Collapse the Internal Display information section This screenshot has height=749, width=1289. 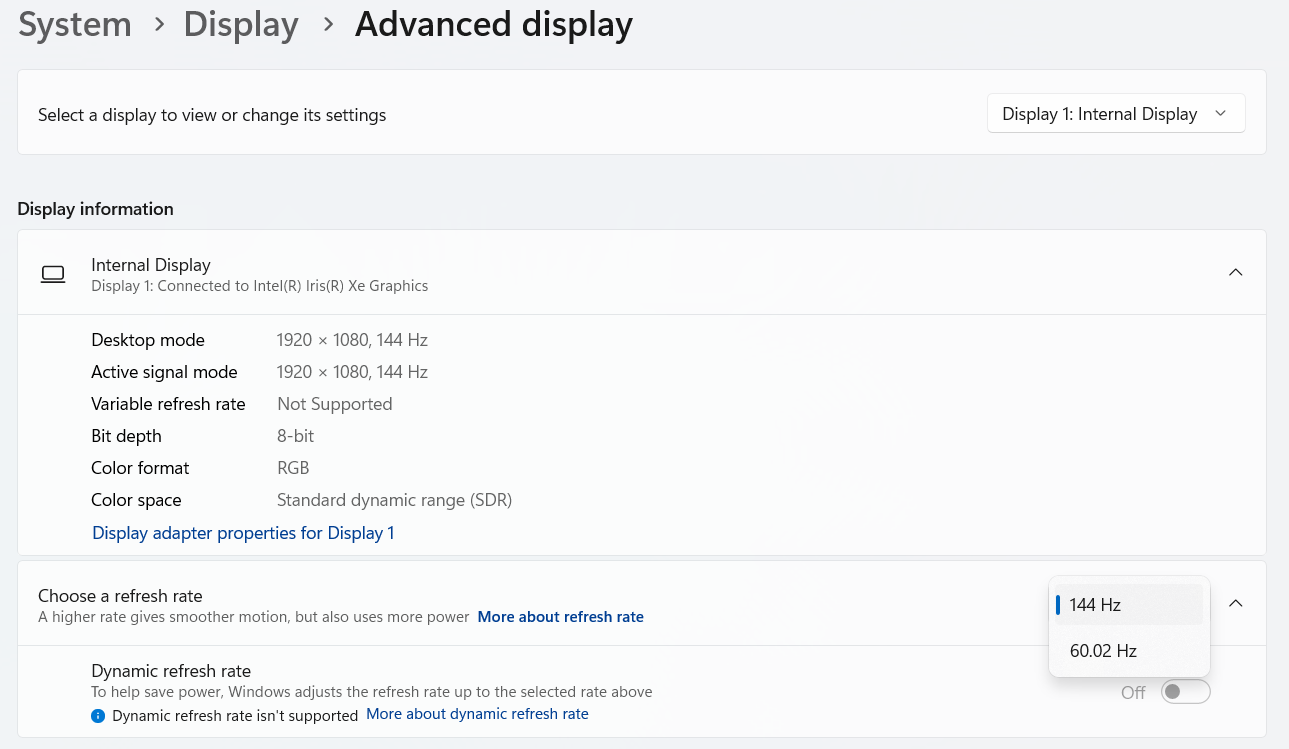1235,273
